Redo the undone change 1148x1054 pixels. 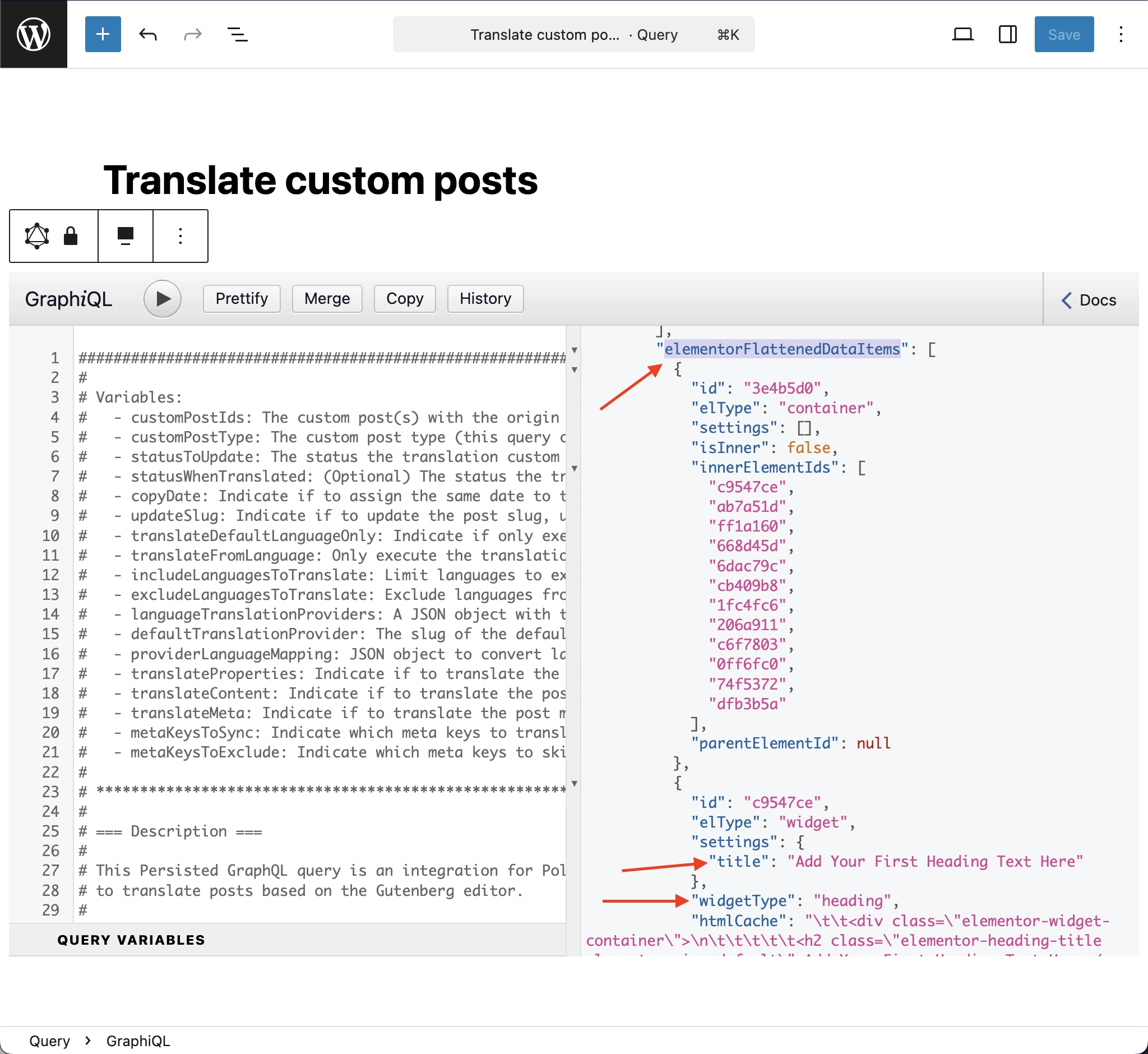coord(192,34)
